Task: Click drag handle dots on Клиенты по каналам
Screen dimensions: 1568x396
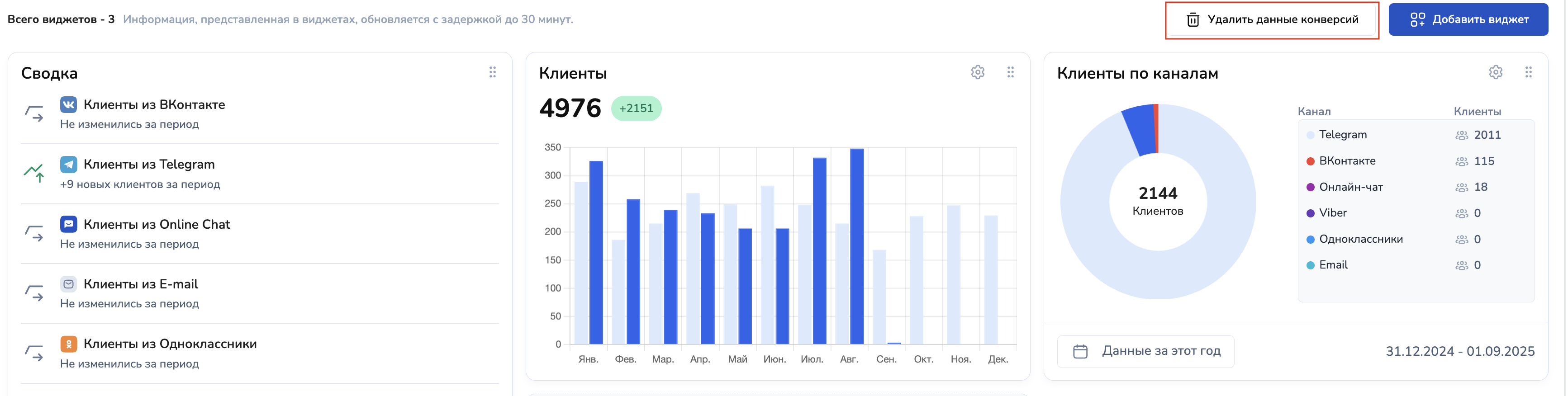Action: [x=1529, y=72]
